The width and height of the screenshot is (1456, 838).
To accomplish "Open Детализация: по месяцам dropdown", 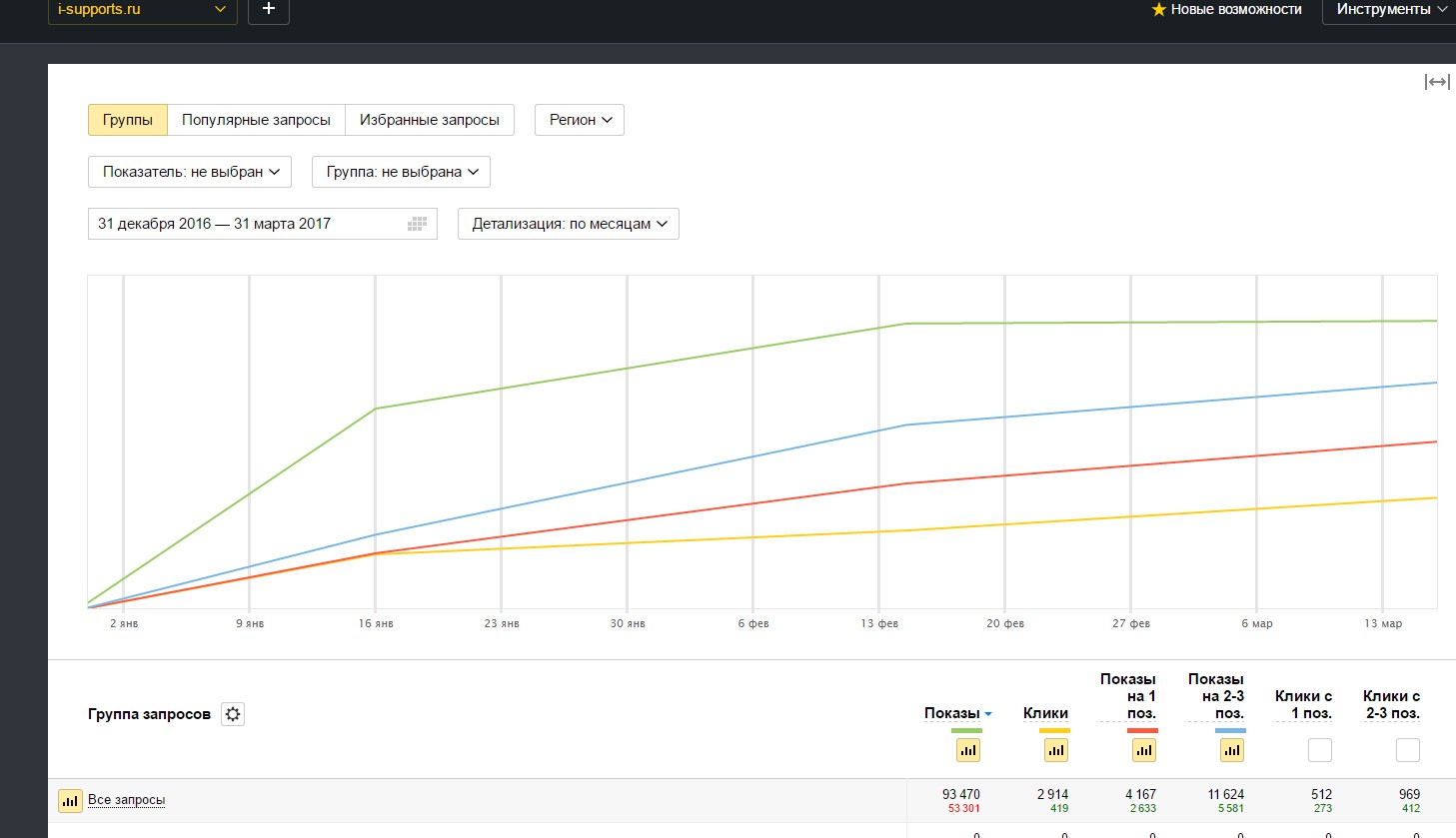I will point(569,224).
